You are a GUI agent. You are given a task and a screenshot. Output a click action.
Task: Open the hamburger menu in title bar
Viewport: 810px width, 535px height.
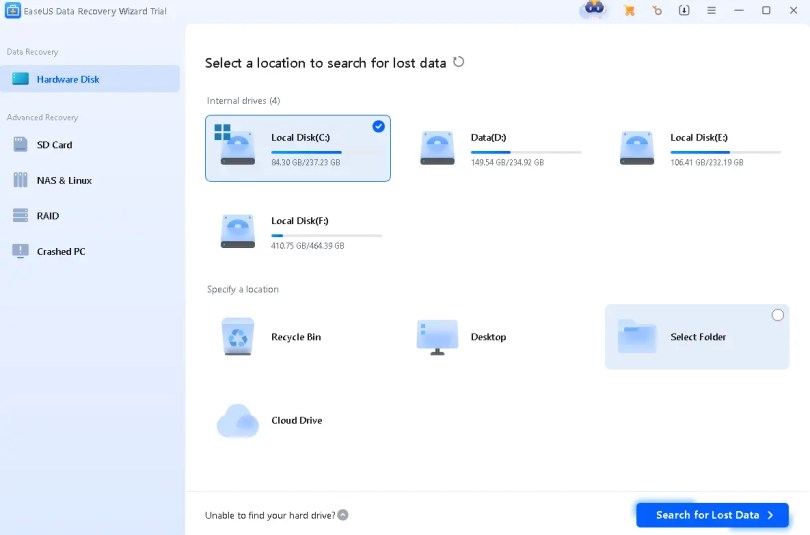pyautogui.click(x=711, y=10)
